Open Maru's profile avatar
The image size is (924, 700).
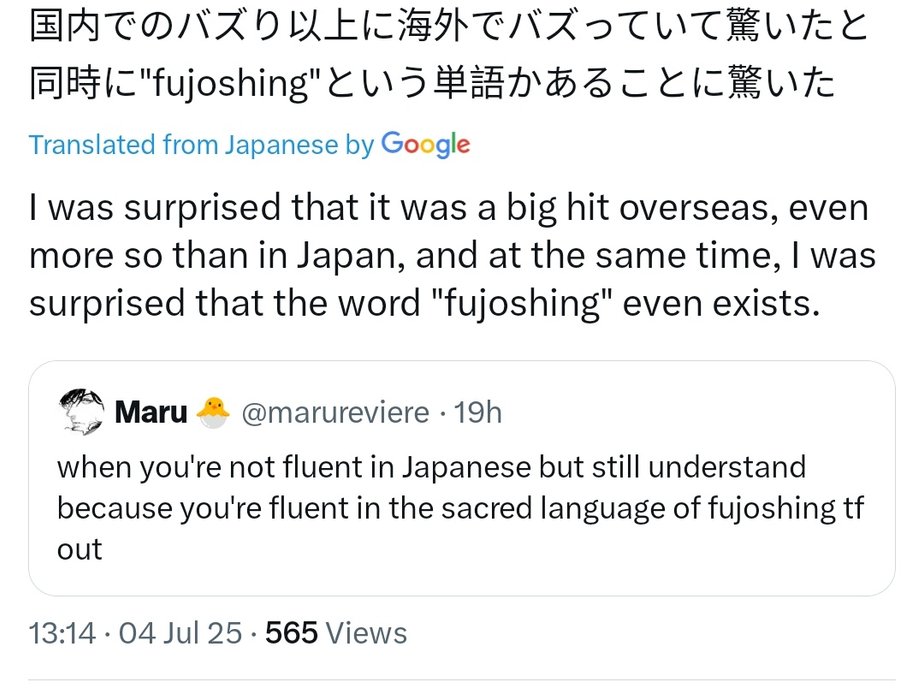pos(79,412)
